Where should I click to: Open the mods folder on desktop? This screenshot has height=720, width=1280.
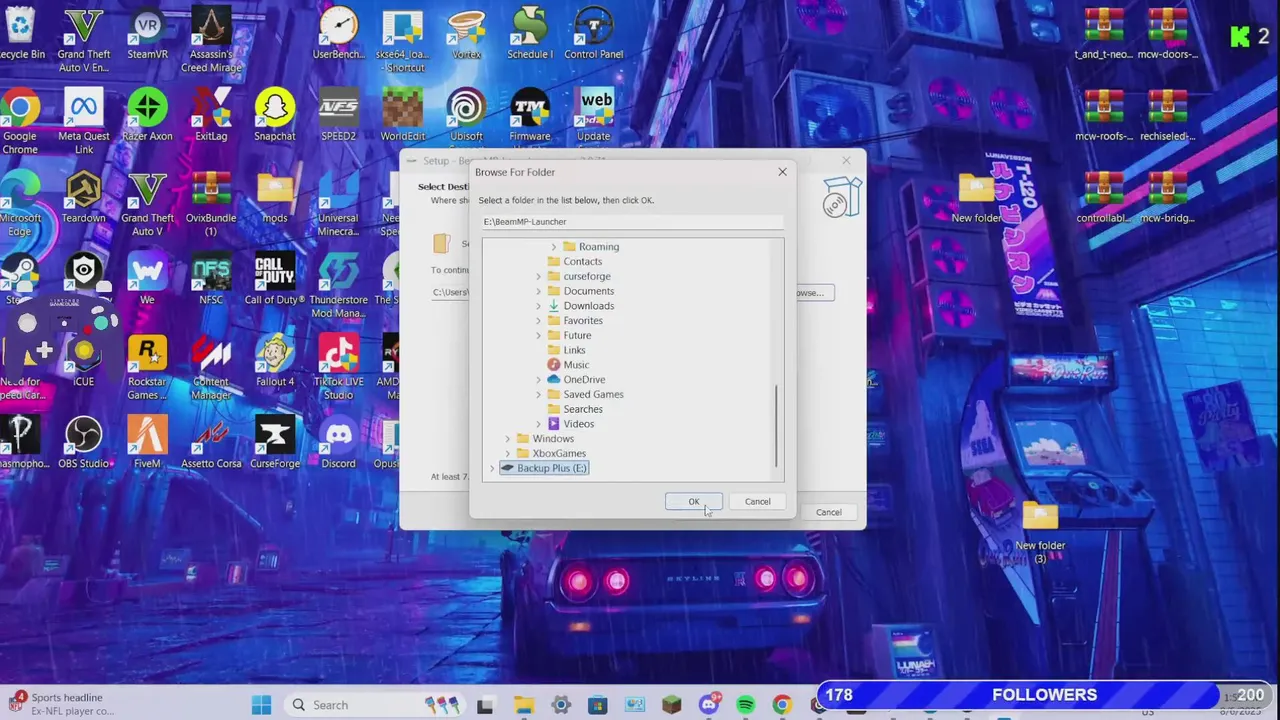275,199
